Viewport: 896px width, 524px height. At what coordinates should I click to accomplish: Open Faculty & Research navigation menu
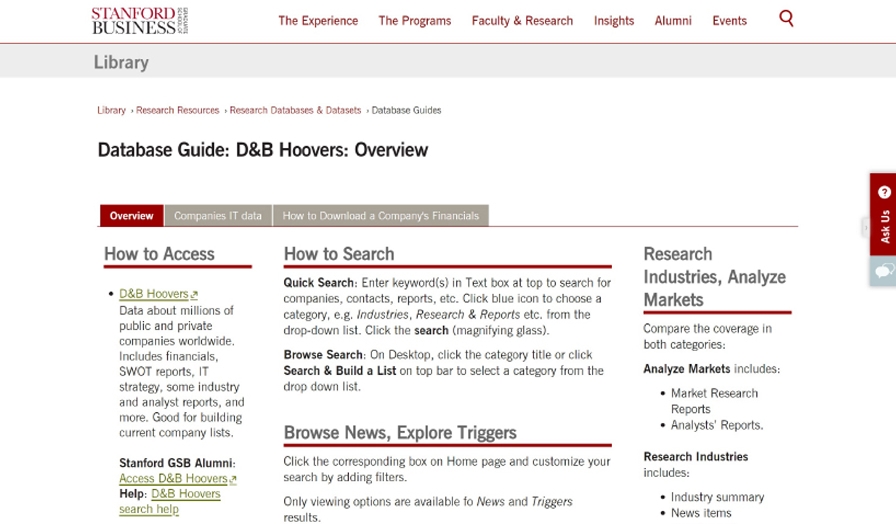[x=522, y=21]
